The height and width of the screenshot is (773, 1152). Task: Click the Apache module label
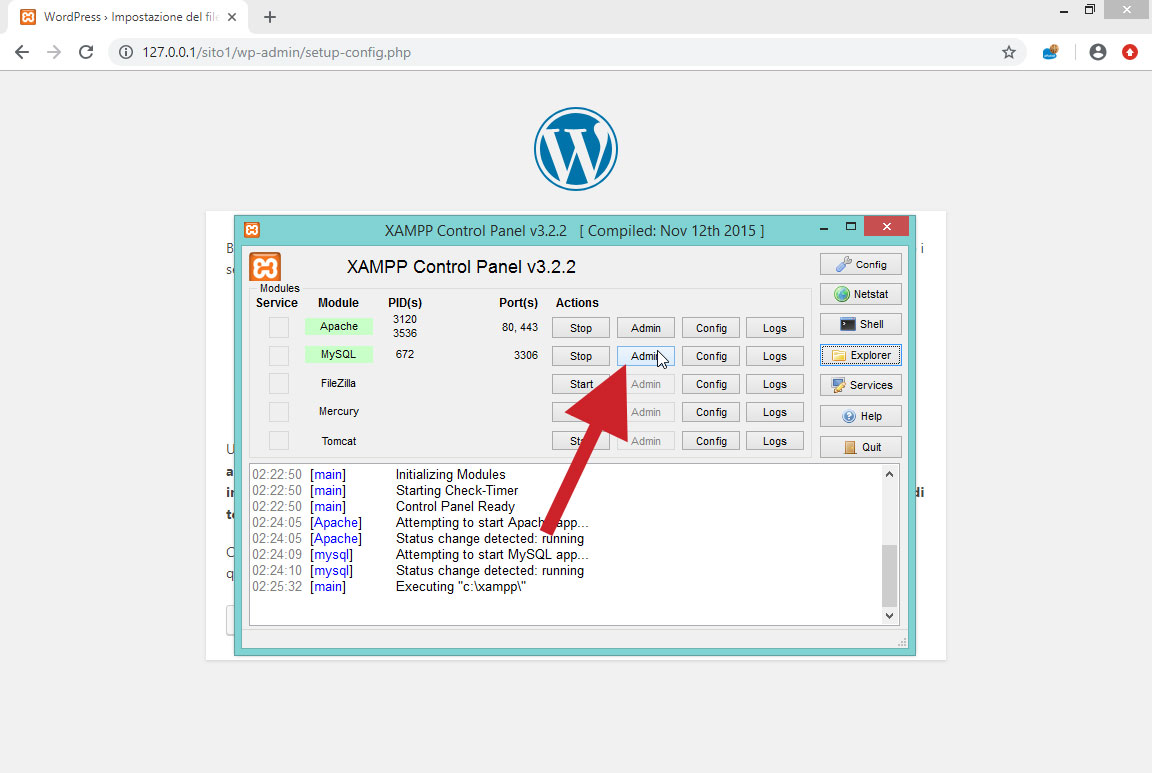(339, 326)
